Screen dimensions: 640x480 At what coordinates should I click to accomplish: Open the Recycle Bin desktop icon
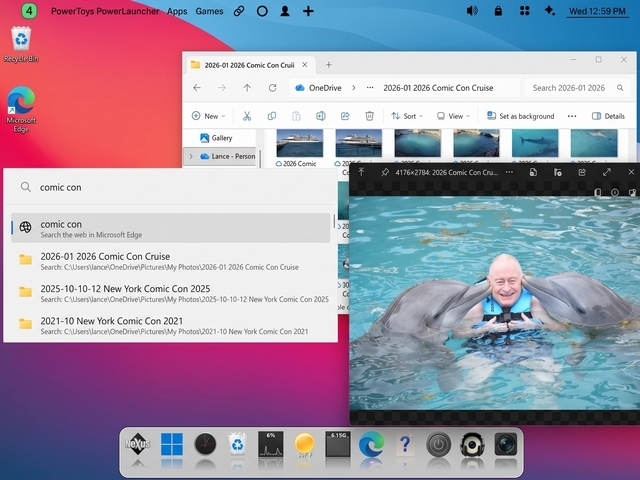pos(21,44)
